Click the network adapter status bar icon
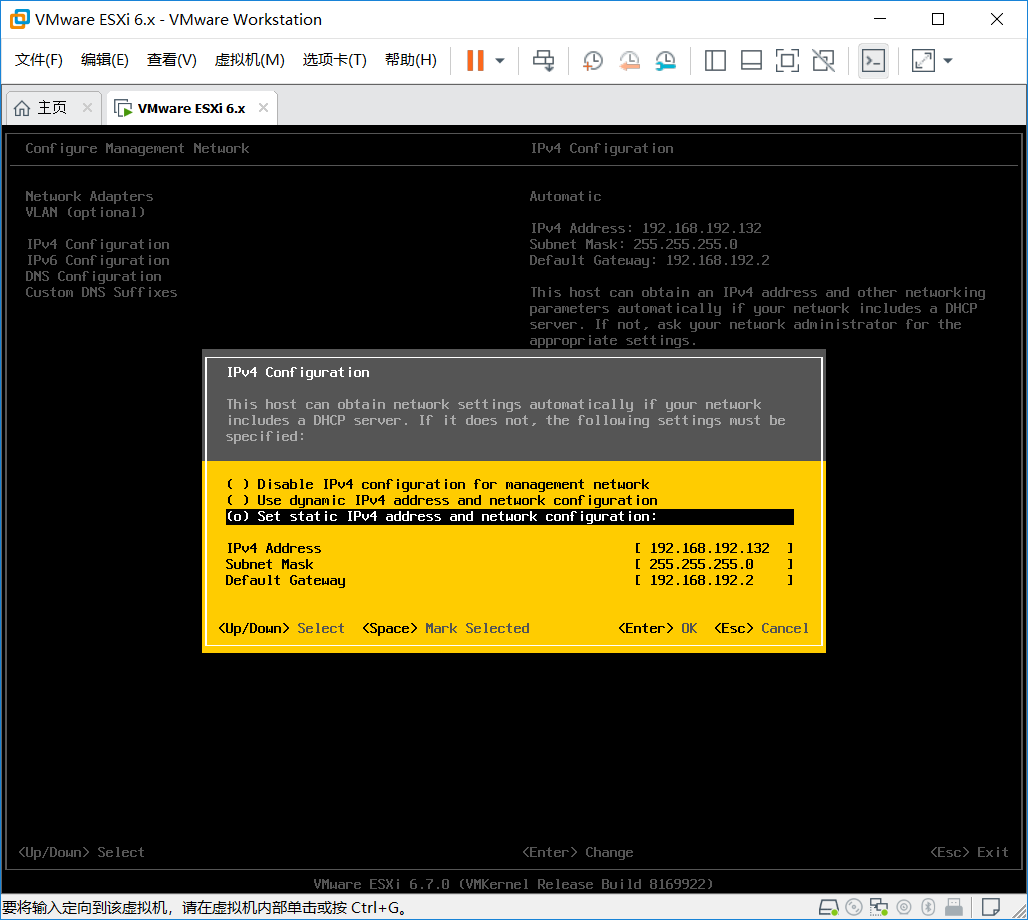 [x=879, y=907]
